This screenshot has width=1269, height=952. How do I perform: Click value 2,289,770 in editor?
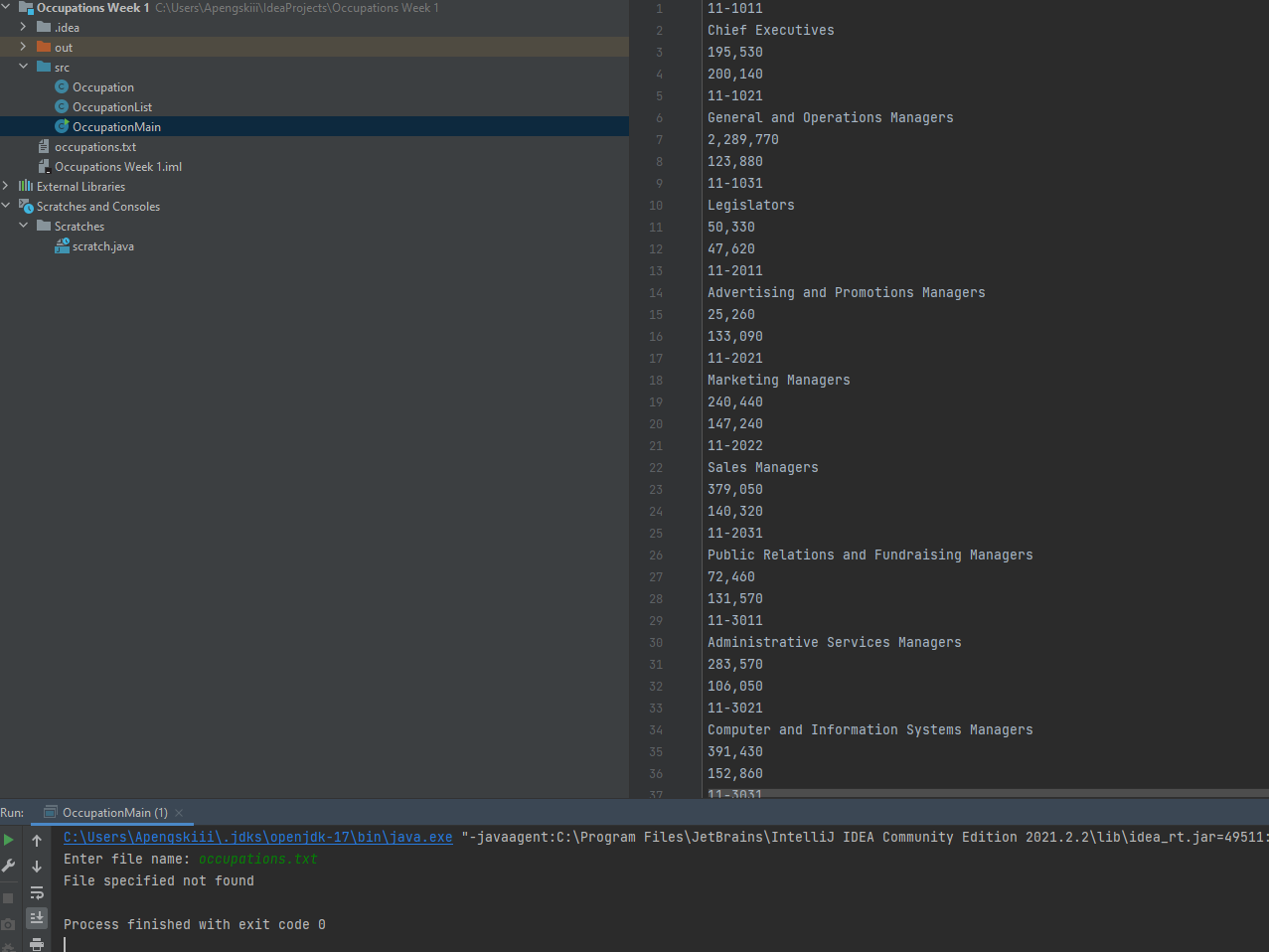pyautogui.click(x=743, y=139)
